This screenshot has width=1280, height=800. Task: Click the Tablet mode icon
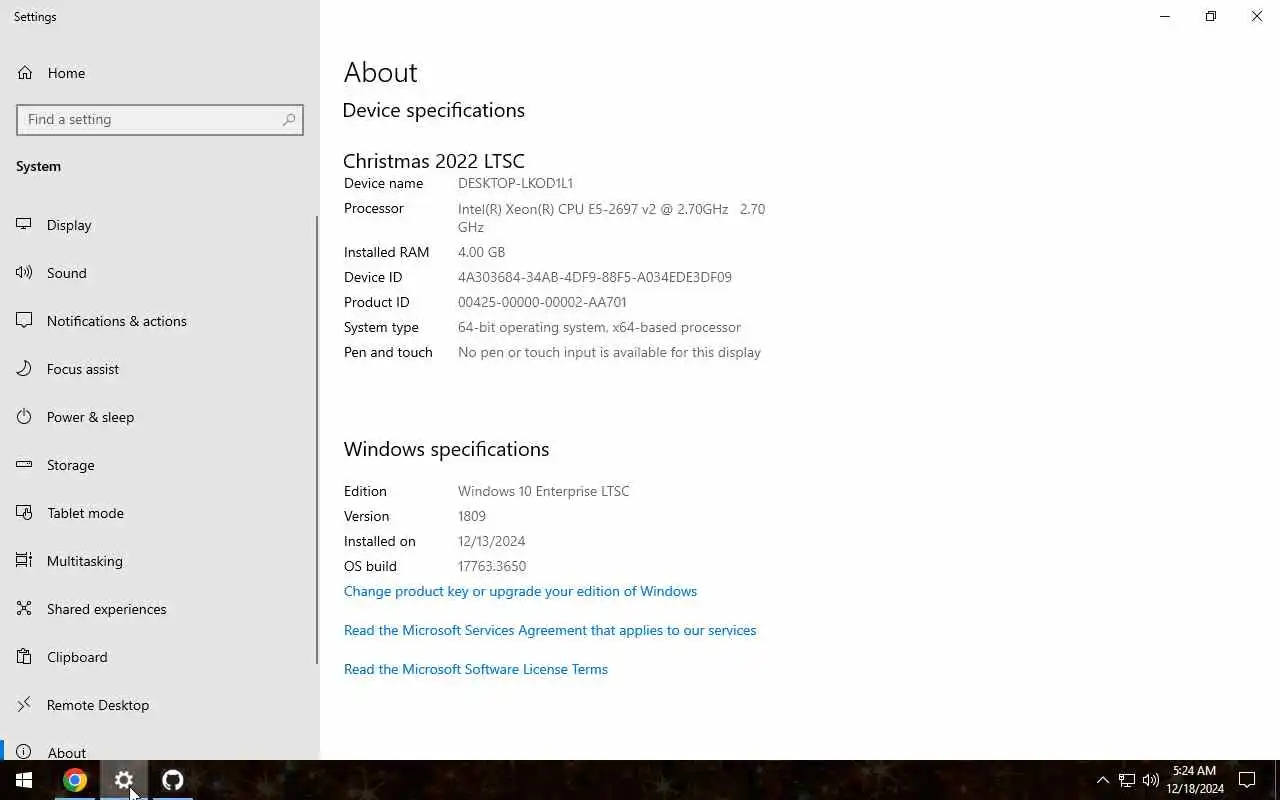pos(24,513)
